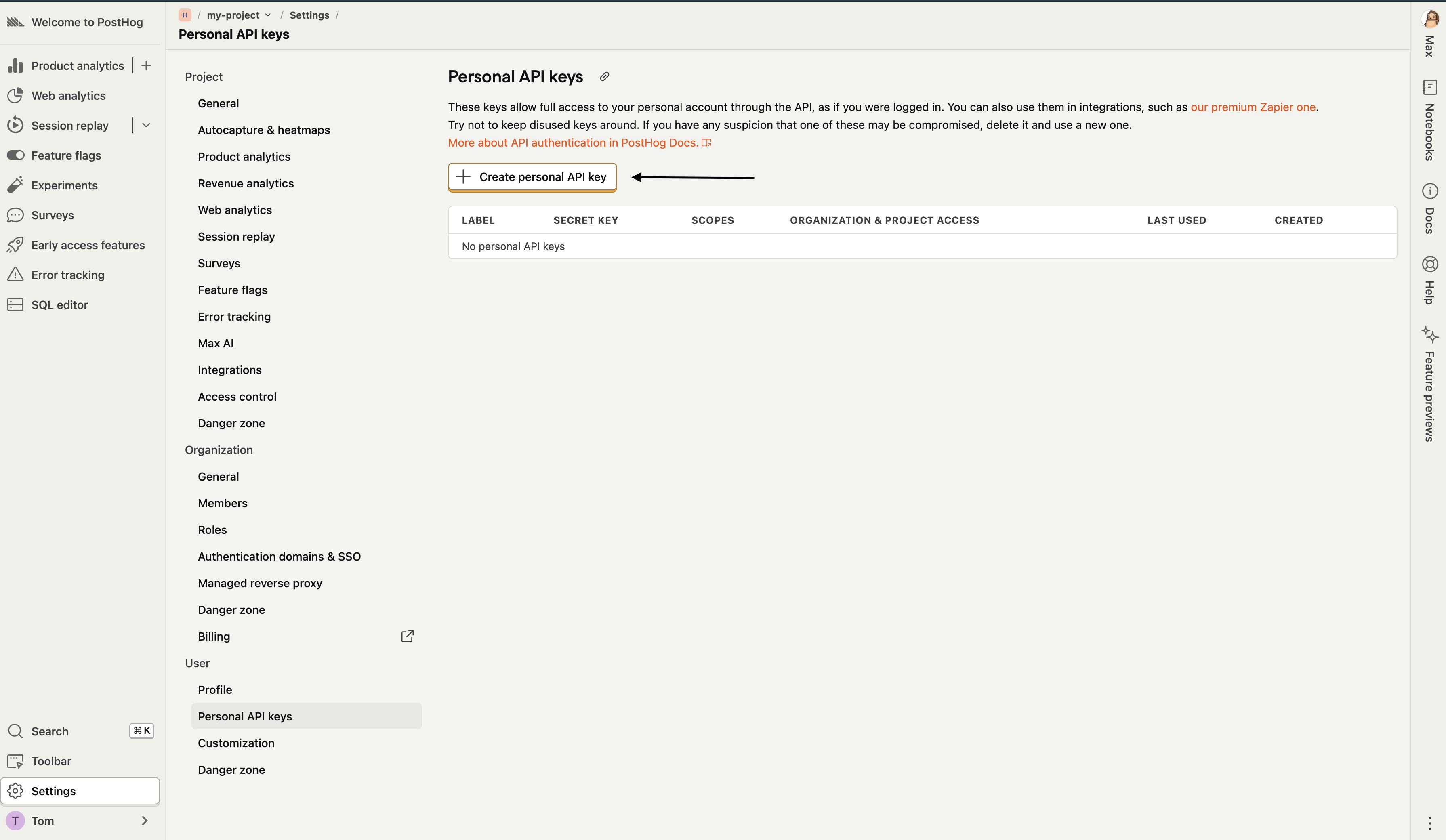Open Web analytics from the sidebar icon
The width and height of the screenshot is (1446, 840).
coord(15,95)
